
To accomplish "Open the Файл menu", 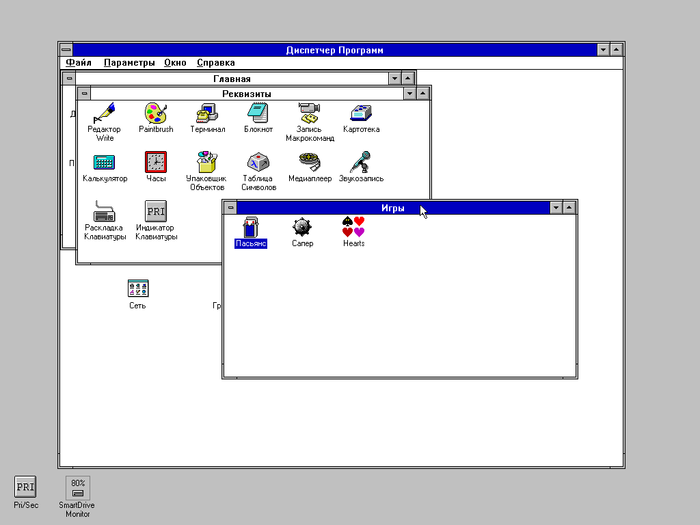I will (x=78, y=63).
